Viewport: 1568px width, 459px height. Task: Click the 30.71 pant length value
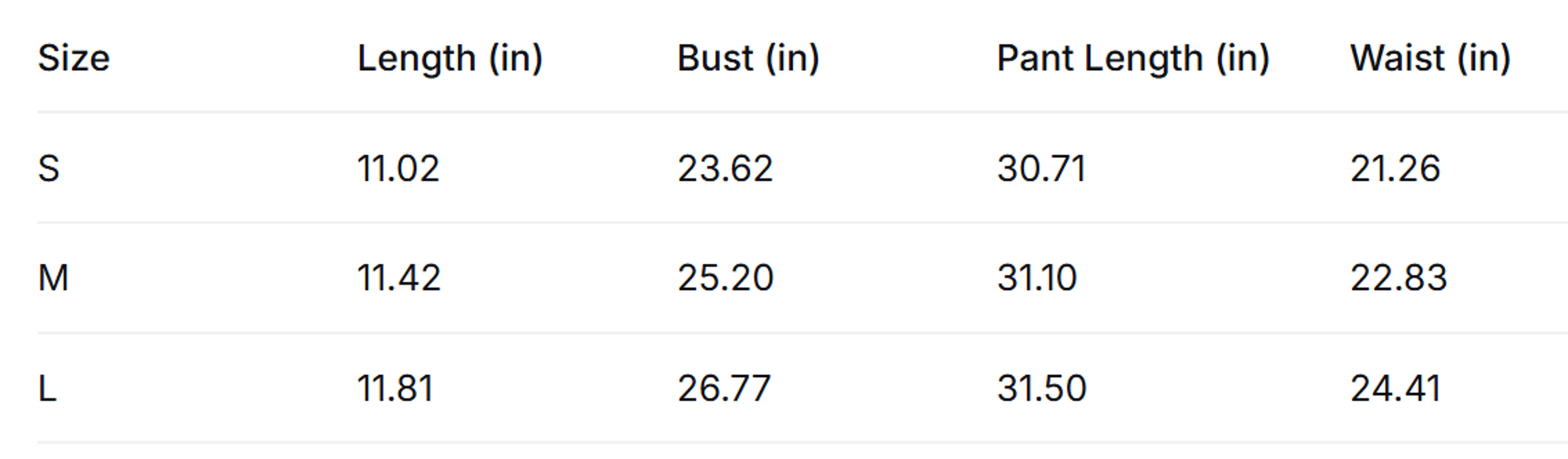point(1042,169)
